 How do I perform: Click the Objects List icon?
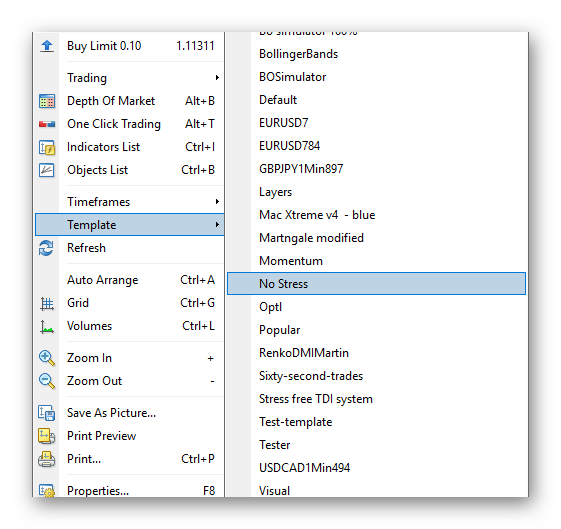pos(47,170)
